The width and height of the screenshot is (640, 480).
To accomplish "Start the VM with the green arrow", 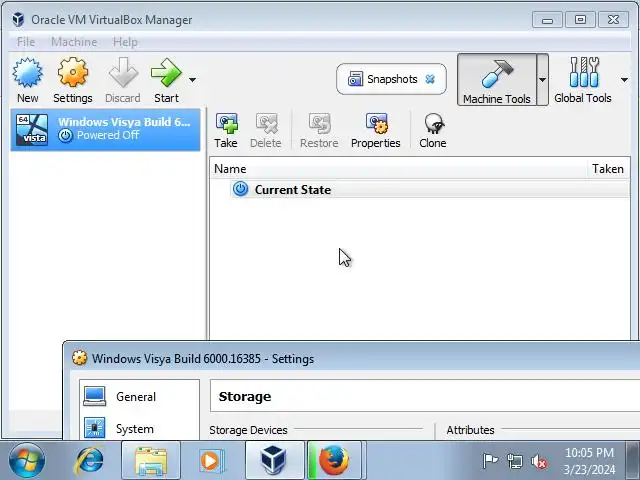I will click(166, 73).
